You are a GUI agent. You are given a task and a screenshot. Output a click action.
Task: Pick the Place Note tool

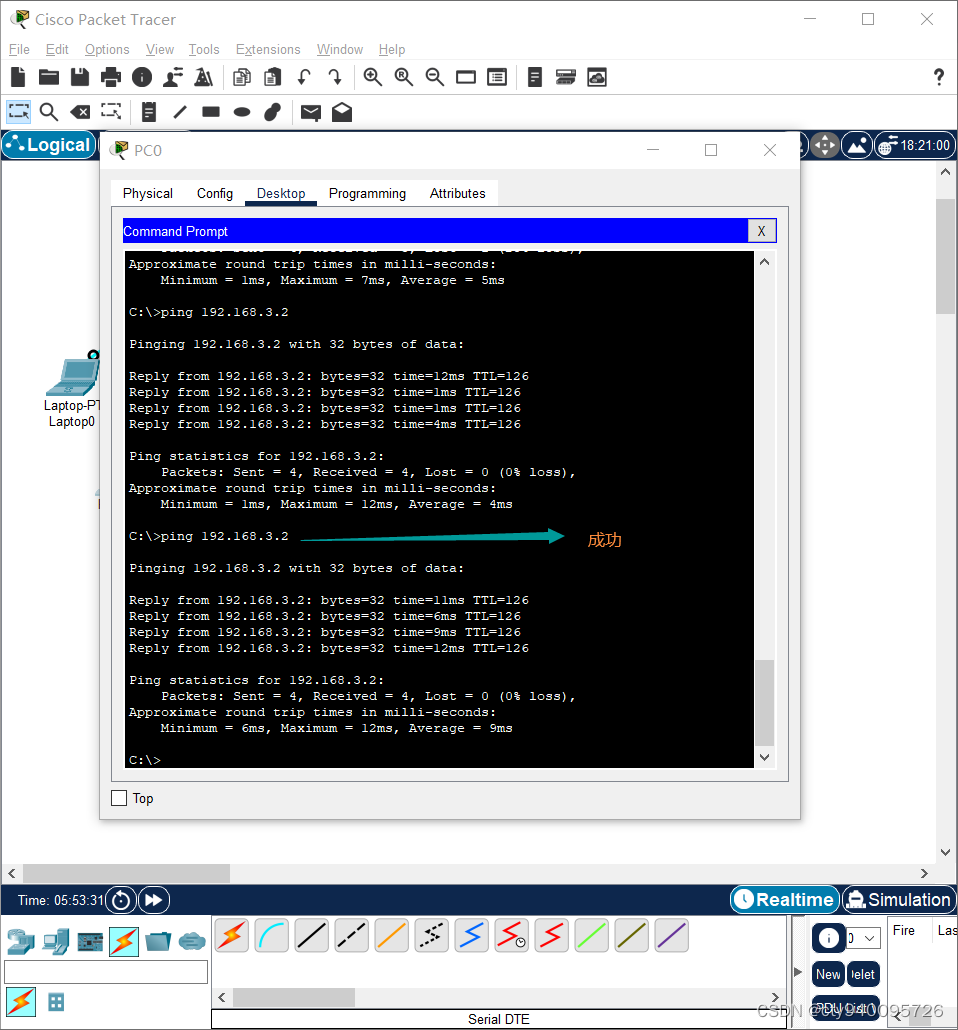point(149,112)
